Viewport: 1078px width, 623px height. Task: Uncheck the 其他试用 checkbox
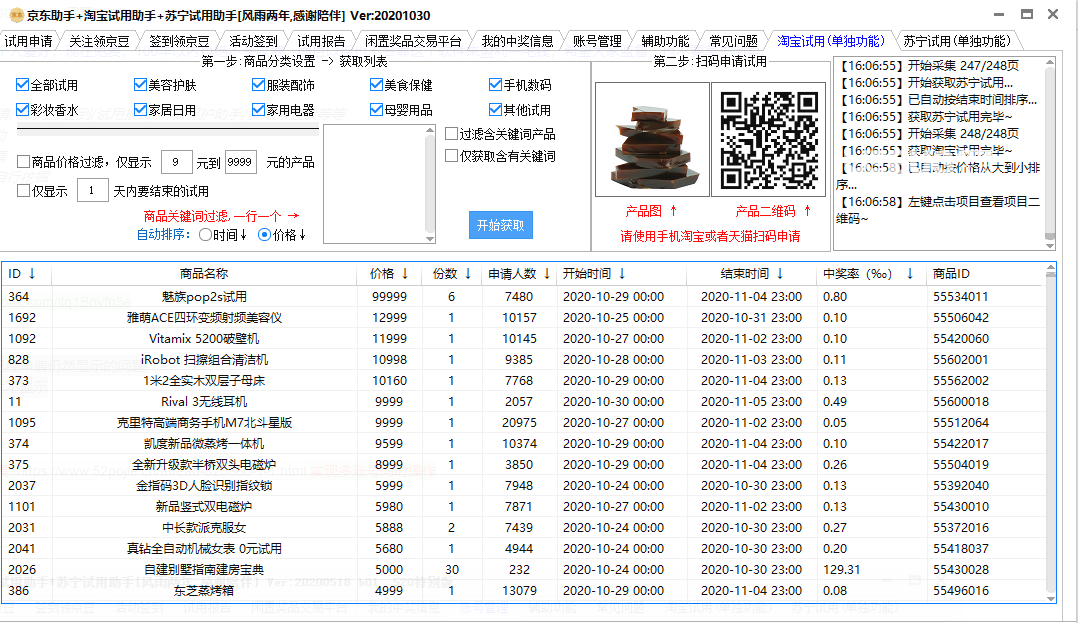pos(495,109)
